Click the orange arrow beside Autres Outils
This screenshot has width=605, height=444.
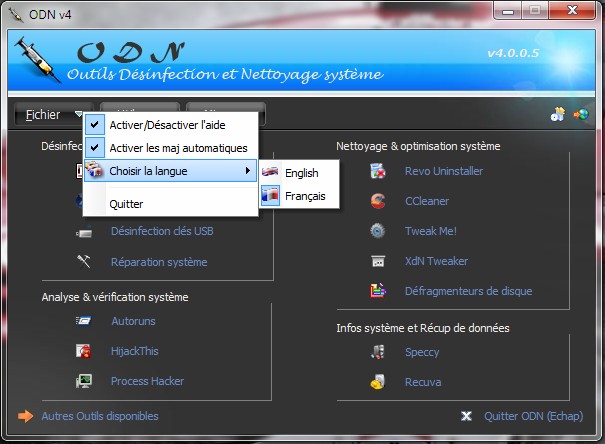(x=25, y=416)
